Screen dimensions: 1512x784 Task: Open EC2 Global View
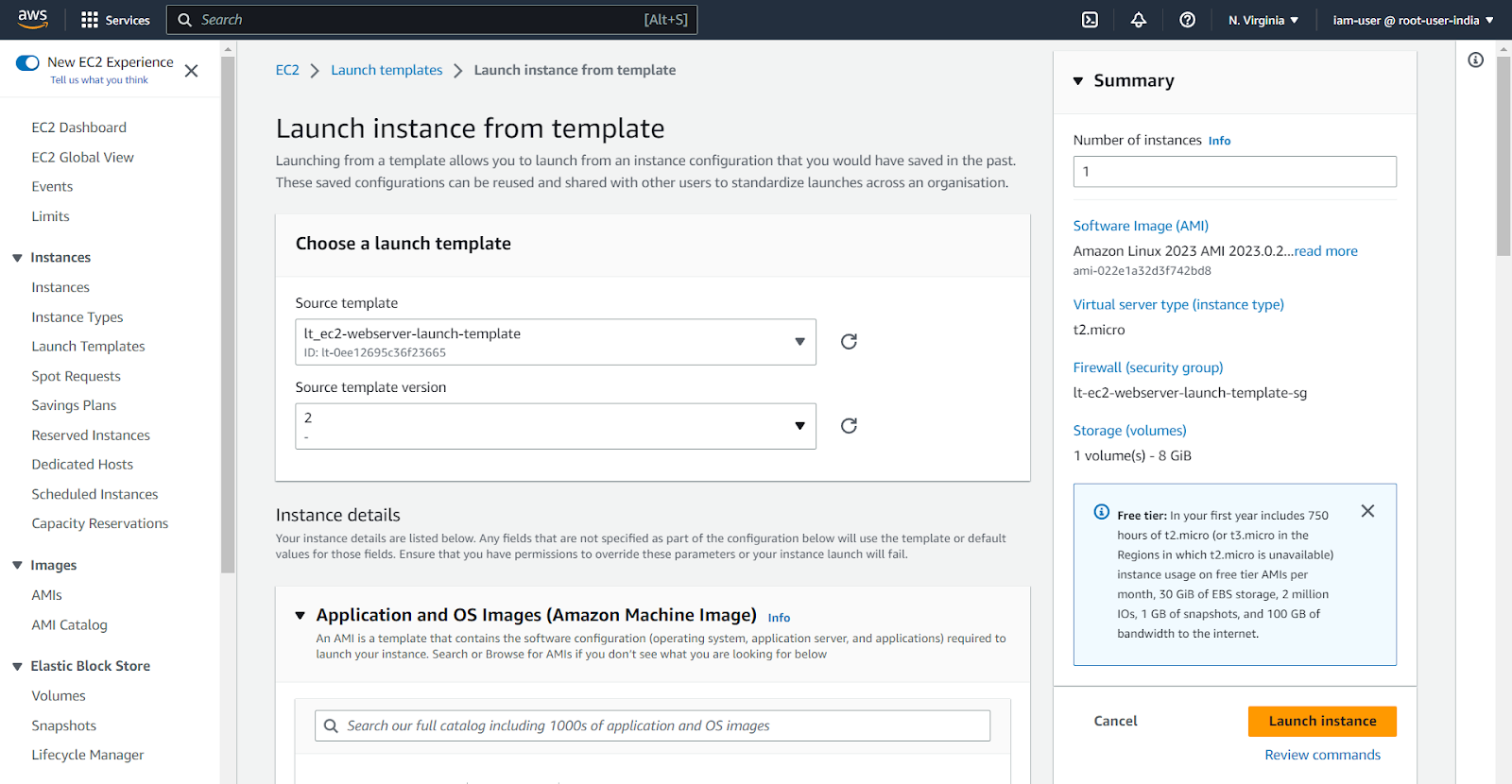coord(82,157)
